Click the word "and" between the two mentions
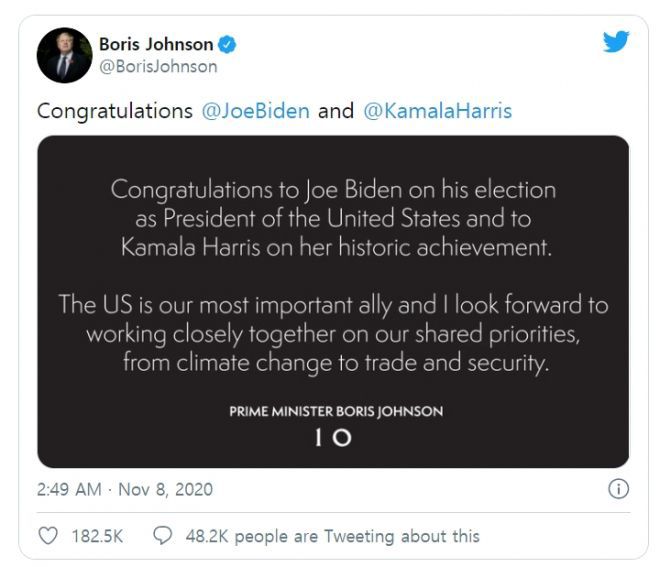 (x=336, y=111)
